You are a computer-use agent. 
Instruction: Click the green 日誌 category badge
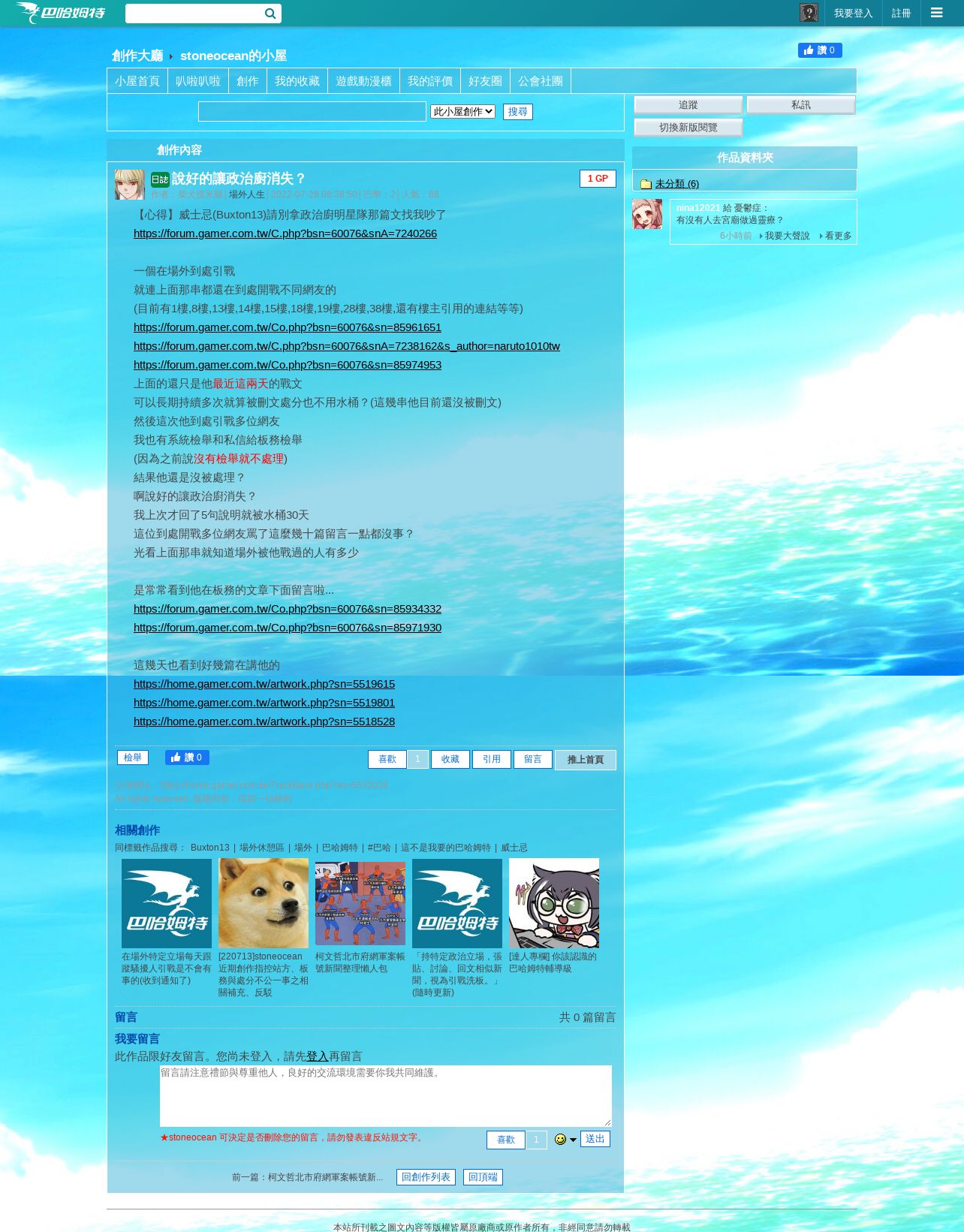[x=160, y=179]
